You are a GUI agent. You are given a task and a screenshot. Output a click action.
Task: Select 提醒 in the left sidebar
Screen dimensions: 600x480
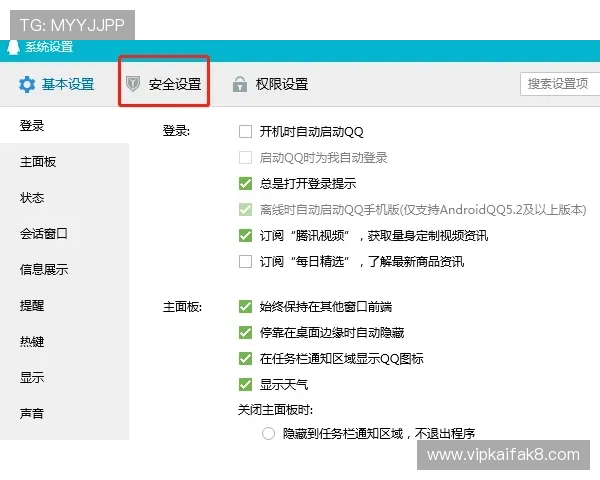point(64,305)
